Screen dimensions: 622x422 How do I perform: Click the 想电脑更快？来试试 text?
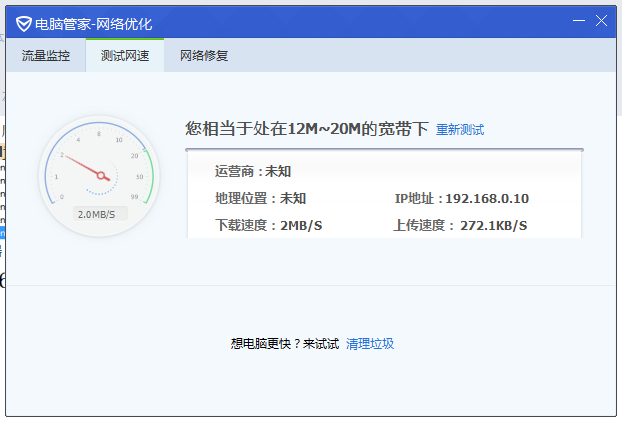coord(285,343)
